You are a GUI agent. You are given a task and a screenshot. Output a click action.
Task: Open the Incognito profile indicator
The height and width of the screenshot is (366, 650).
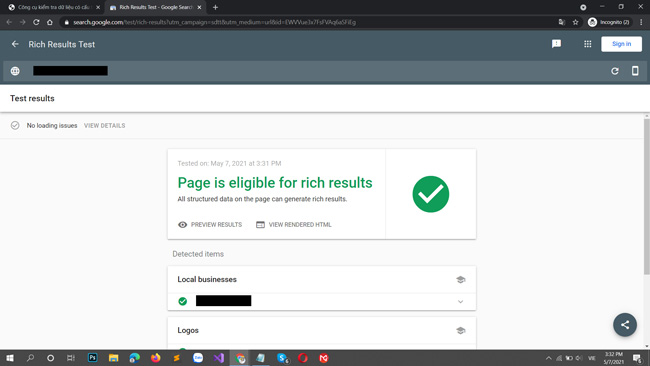pos(609,22)
